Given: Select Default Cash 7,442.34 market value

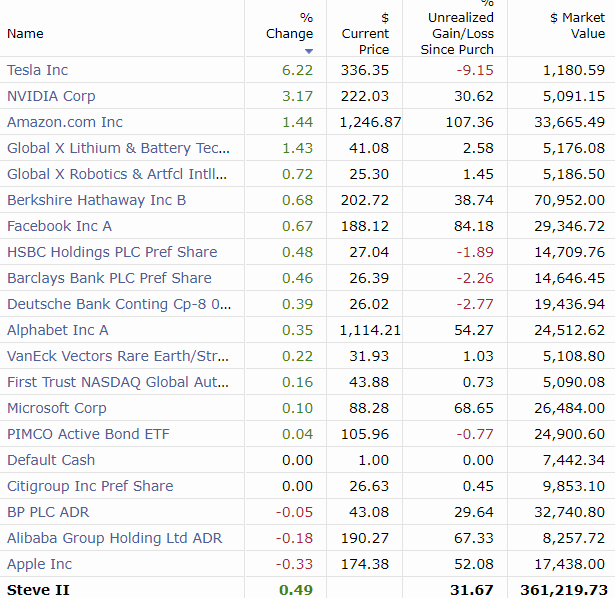Looking at the screenshot, I should pos(574,460).
